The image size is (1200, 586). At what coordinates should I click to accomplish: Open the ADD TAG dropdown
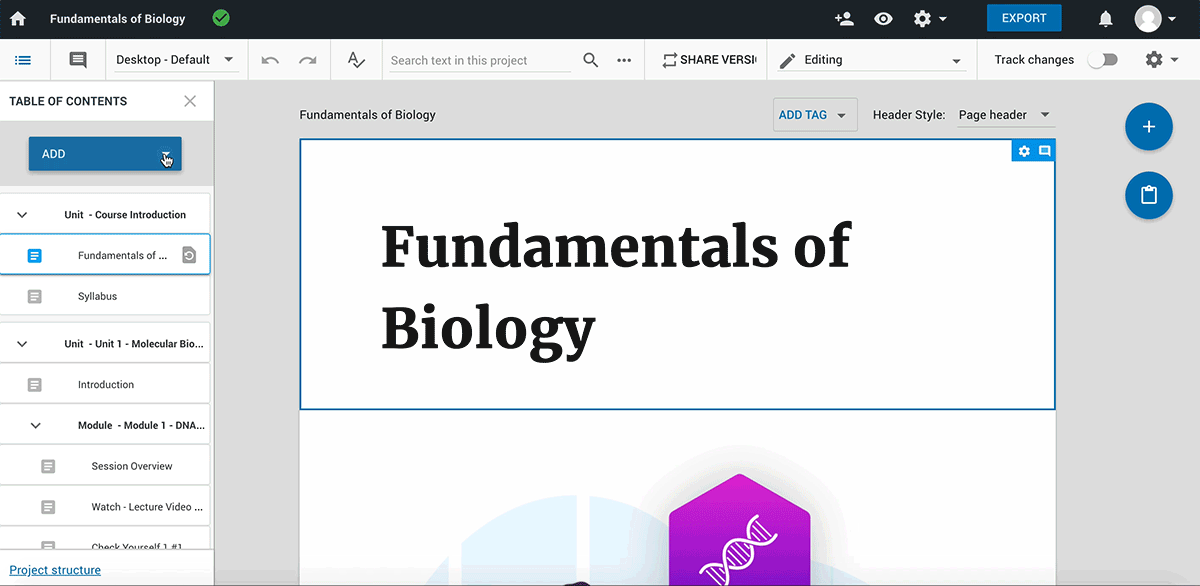click(816, 115)
